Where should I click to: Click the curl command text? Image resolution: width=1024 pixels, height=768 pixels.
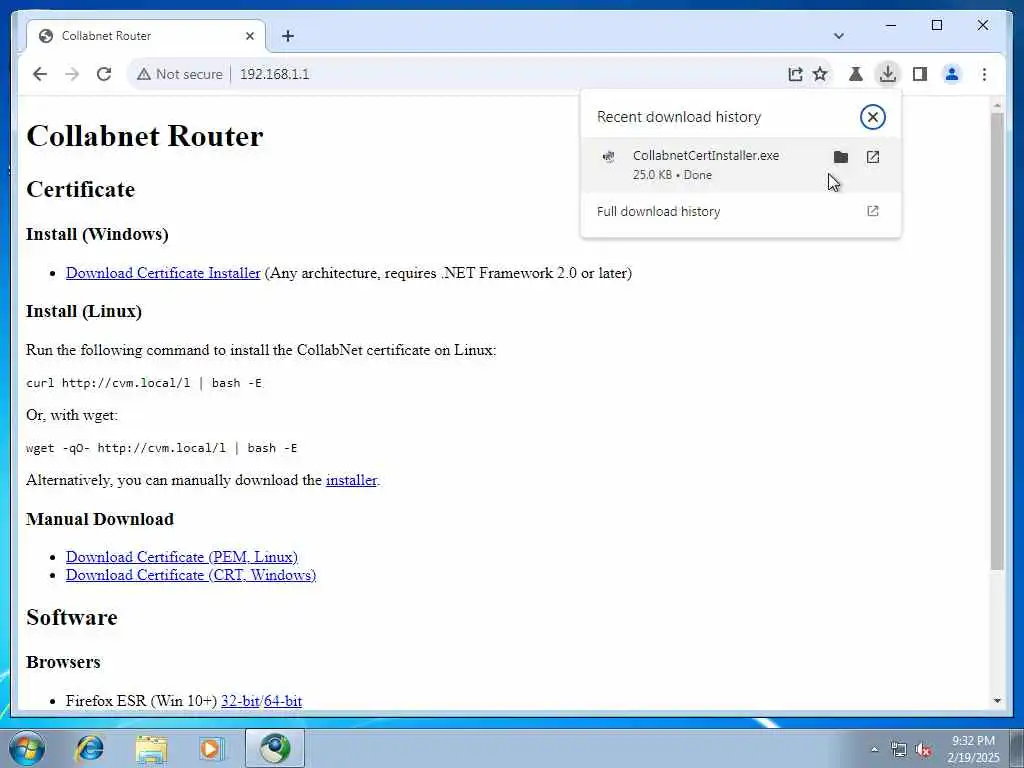(x=144, y=383)
